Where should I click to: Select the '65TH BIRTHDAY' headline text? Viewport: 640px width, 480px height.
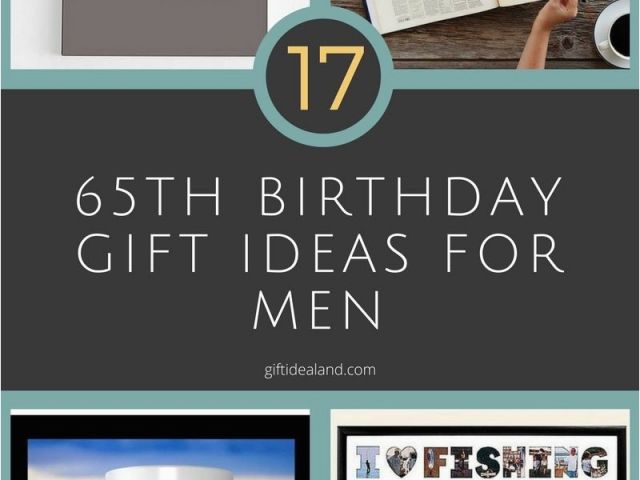(320, 197)
